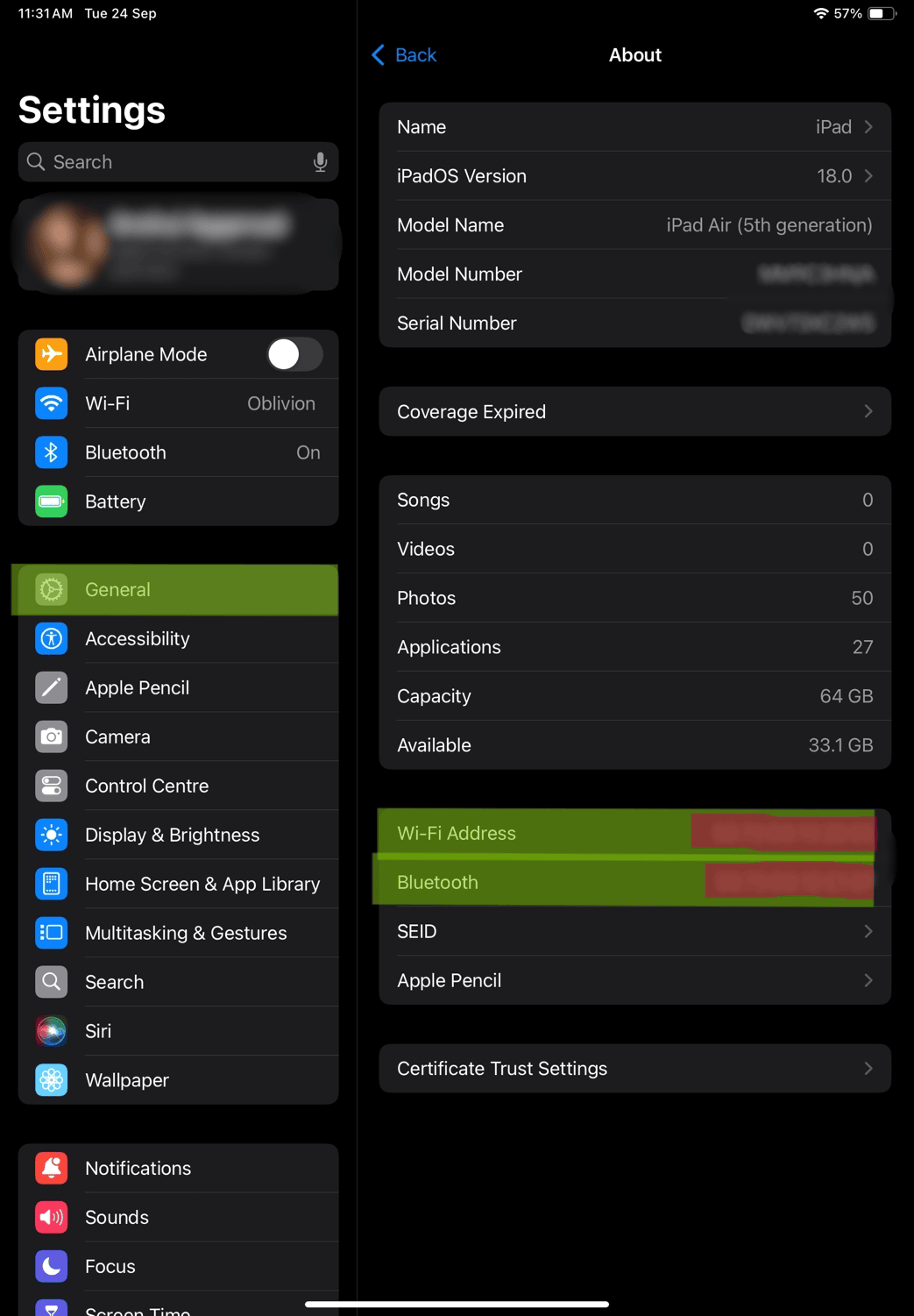Image resolution: width=914 pixels, height=1316 pixels.
Task: Tap the Focus moon icon
Action: [51, 1266]
